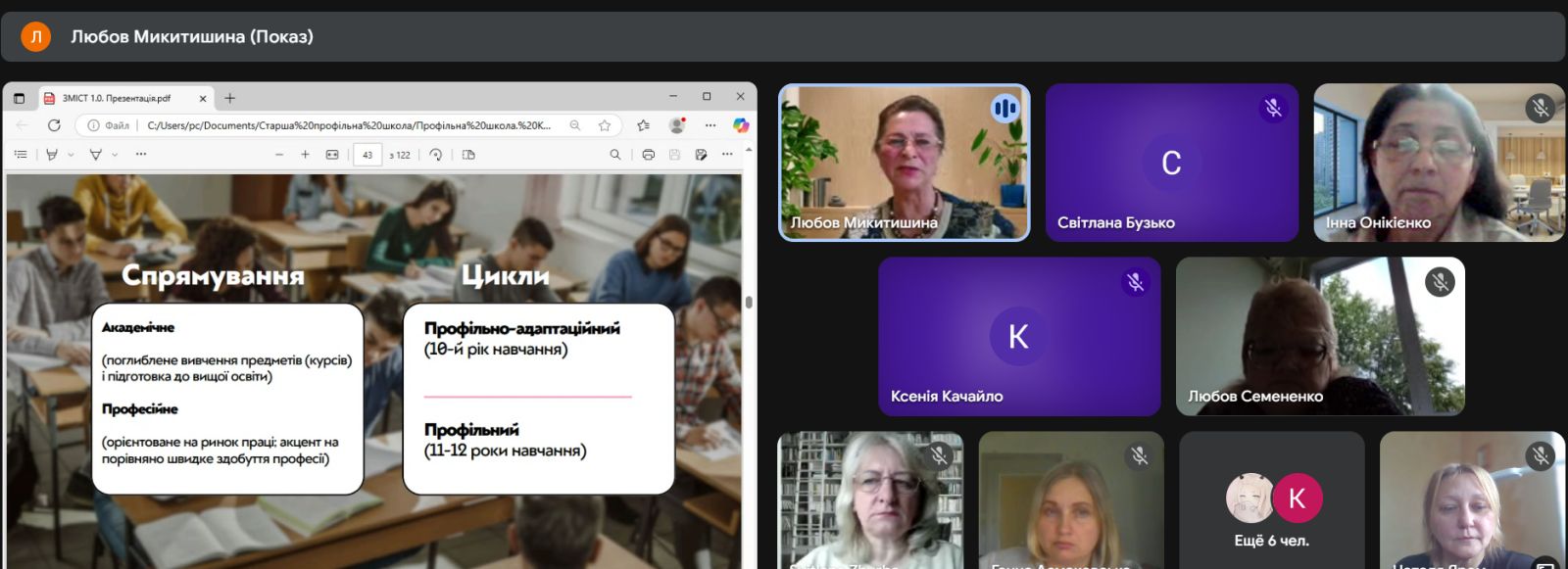Click the Save As PDF icon
This screenshot has width=1568, height=569.
click(701, 155)
